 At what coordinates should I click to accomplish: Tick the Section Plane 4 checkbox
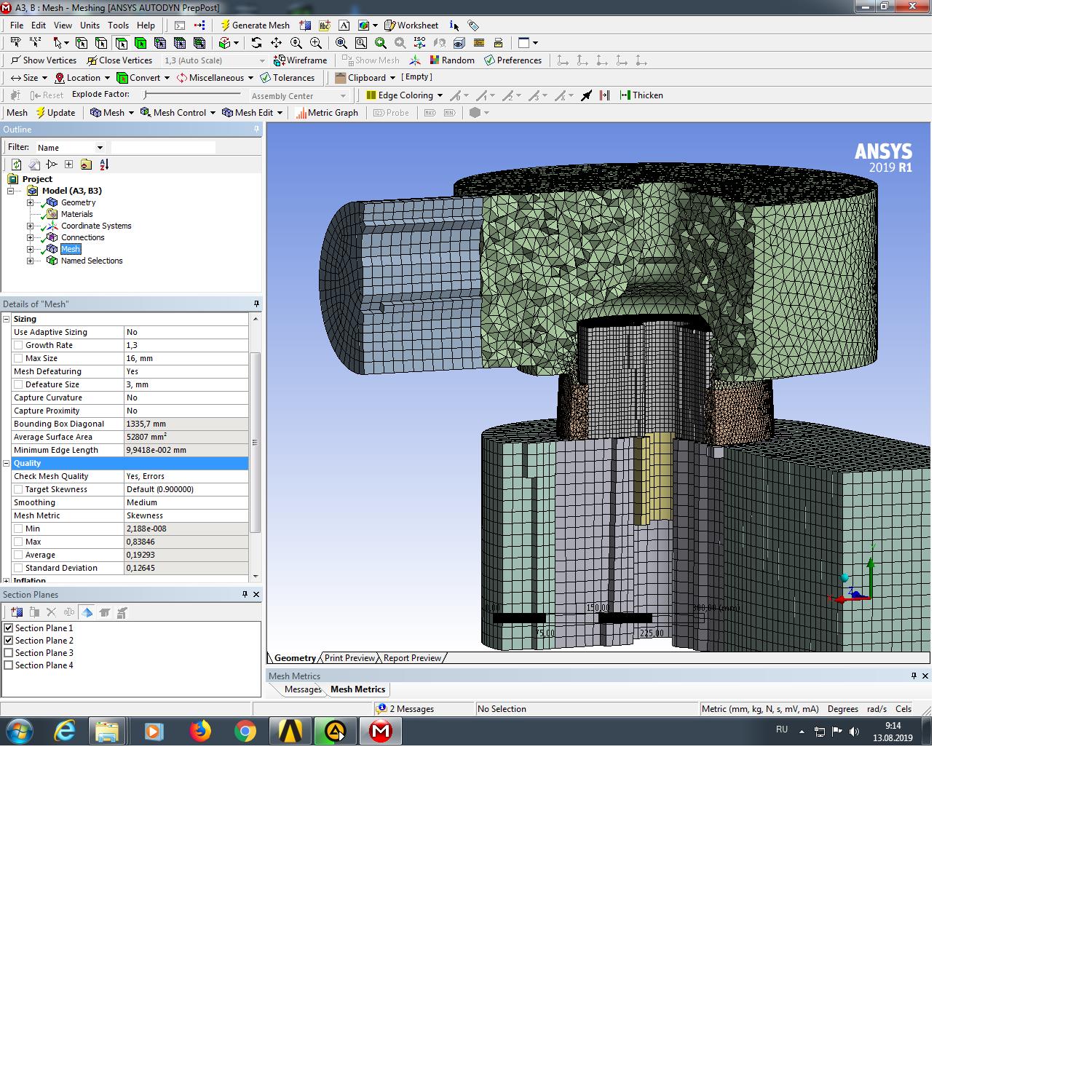pyautogui.click(x=9, y=665)
